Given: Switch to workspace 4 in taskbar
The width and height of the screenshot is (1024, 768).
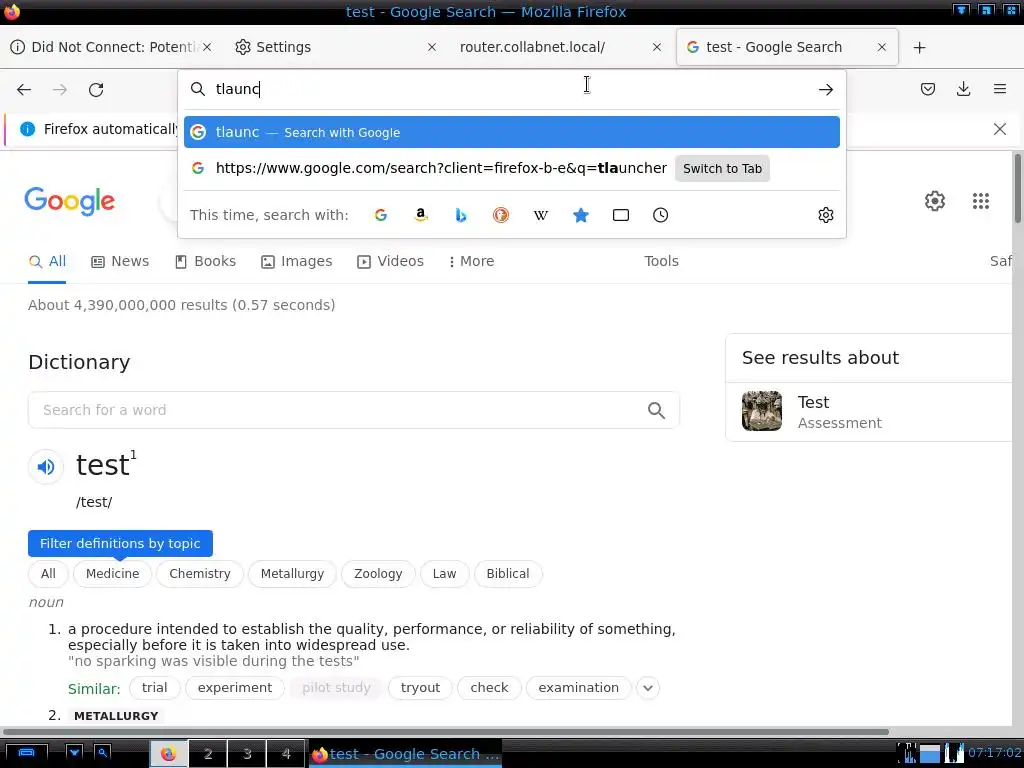Looking at the screenshot, I should point(286,754).
